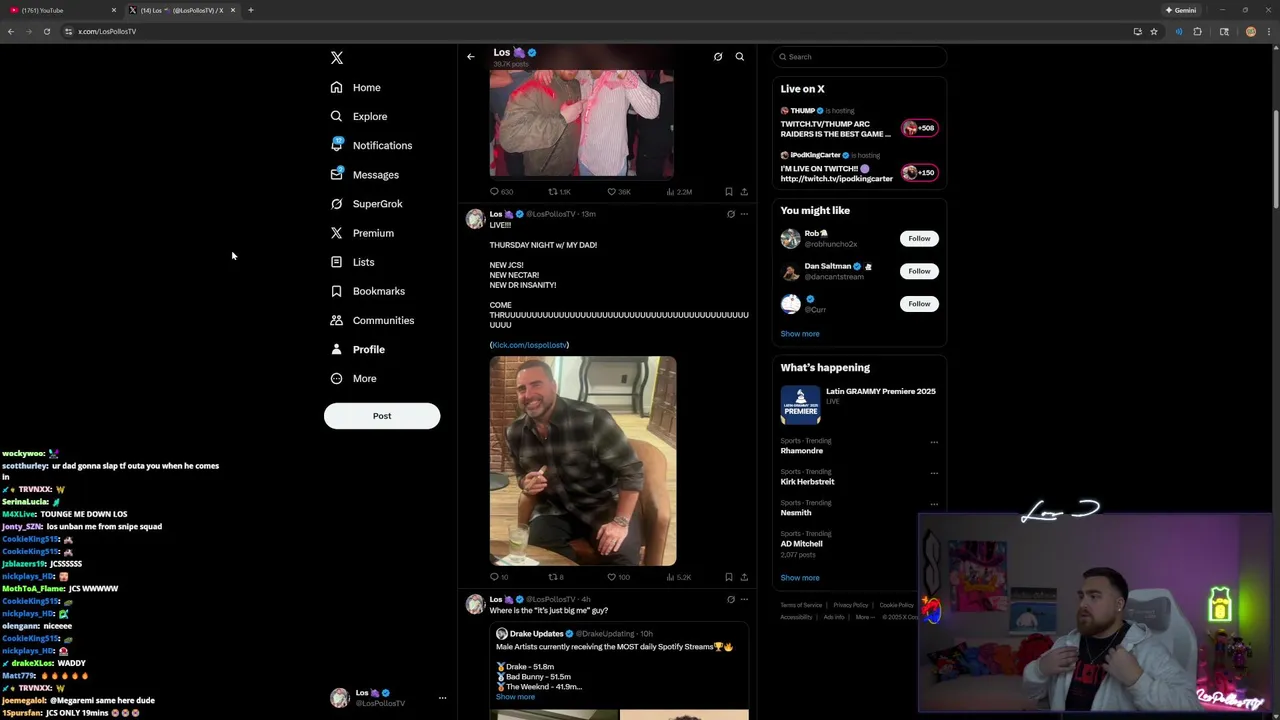Viewport: 1280px width, 720px height.
Task: Open the Notifications bell icon
Action: [337, 145]
